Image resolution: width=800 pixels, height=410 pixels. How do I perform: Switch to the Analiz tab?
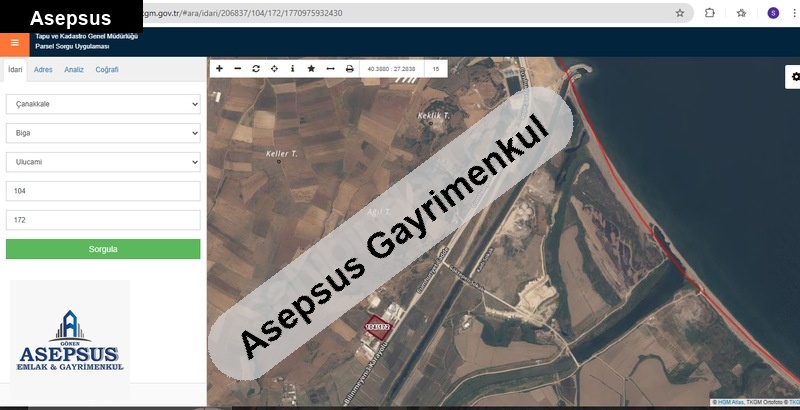(74, 70)
